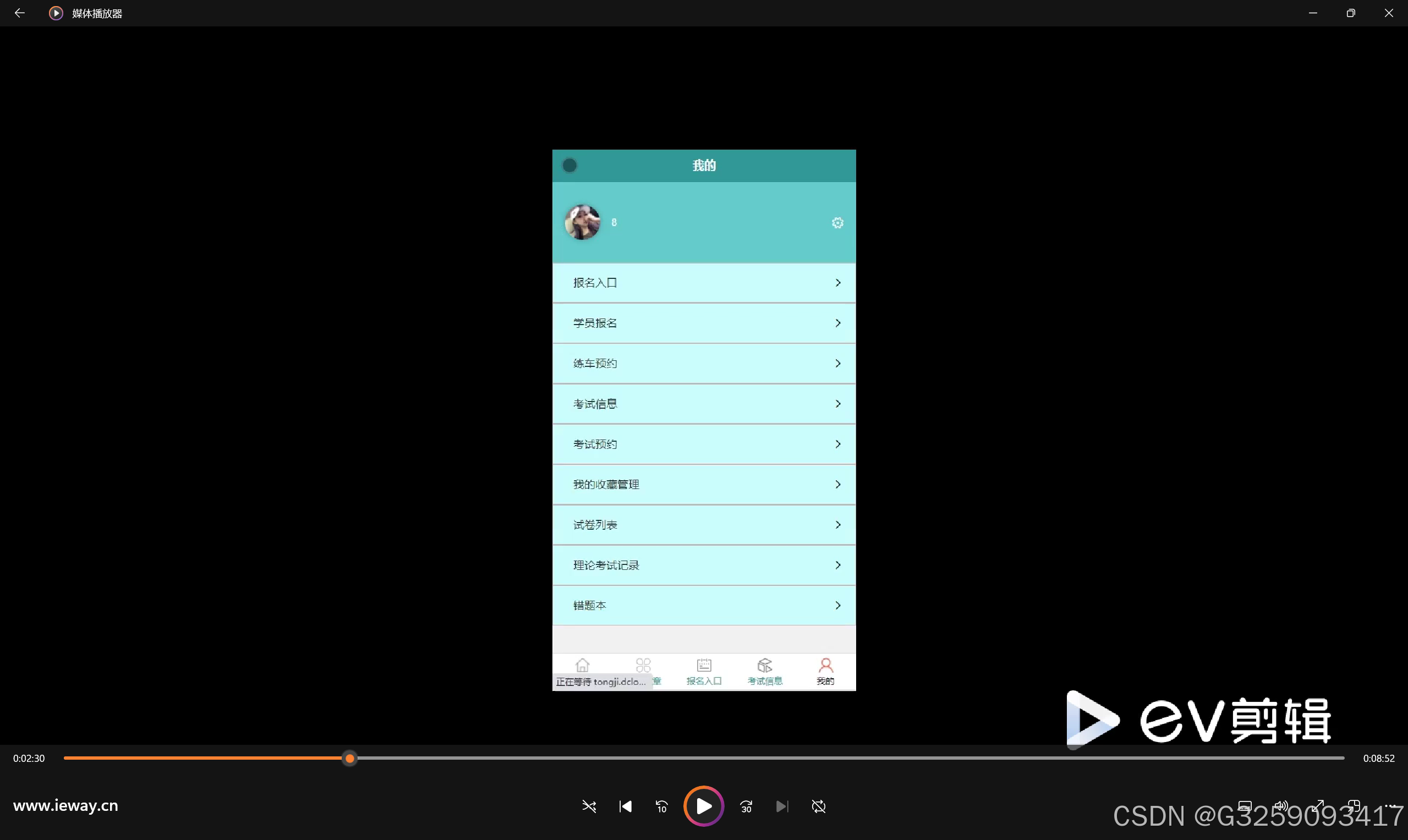This screenshot has height=840, width=1408.
Task: Toggle shuffle playback
Action: pyautogui.click(x=589, y=806)
